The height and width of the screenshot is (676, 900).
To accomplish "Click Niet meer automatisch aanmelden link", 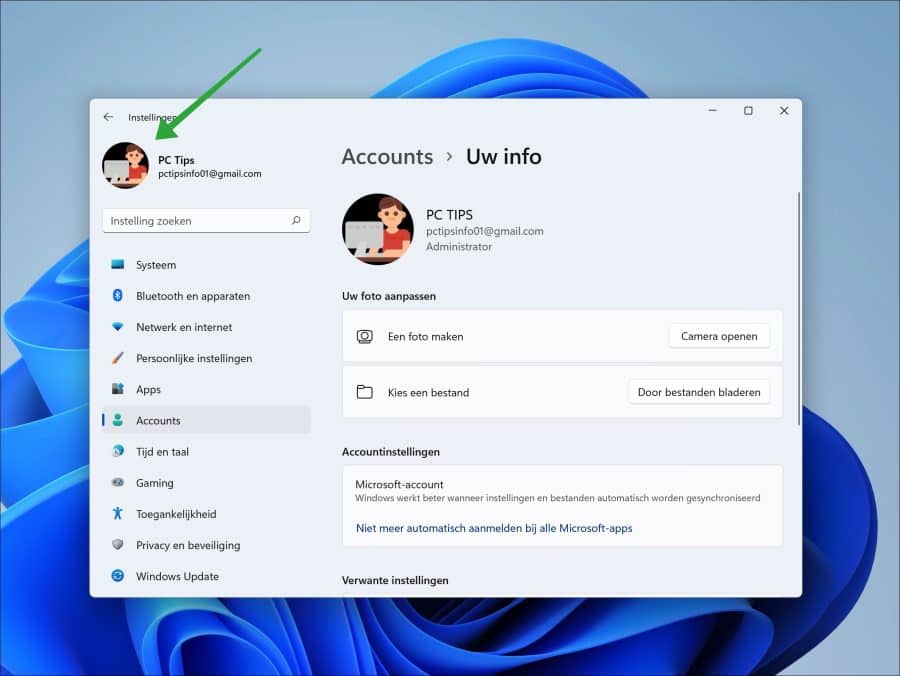I will click(494, 528).
